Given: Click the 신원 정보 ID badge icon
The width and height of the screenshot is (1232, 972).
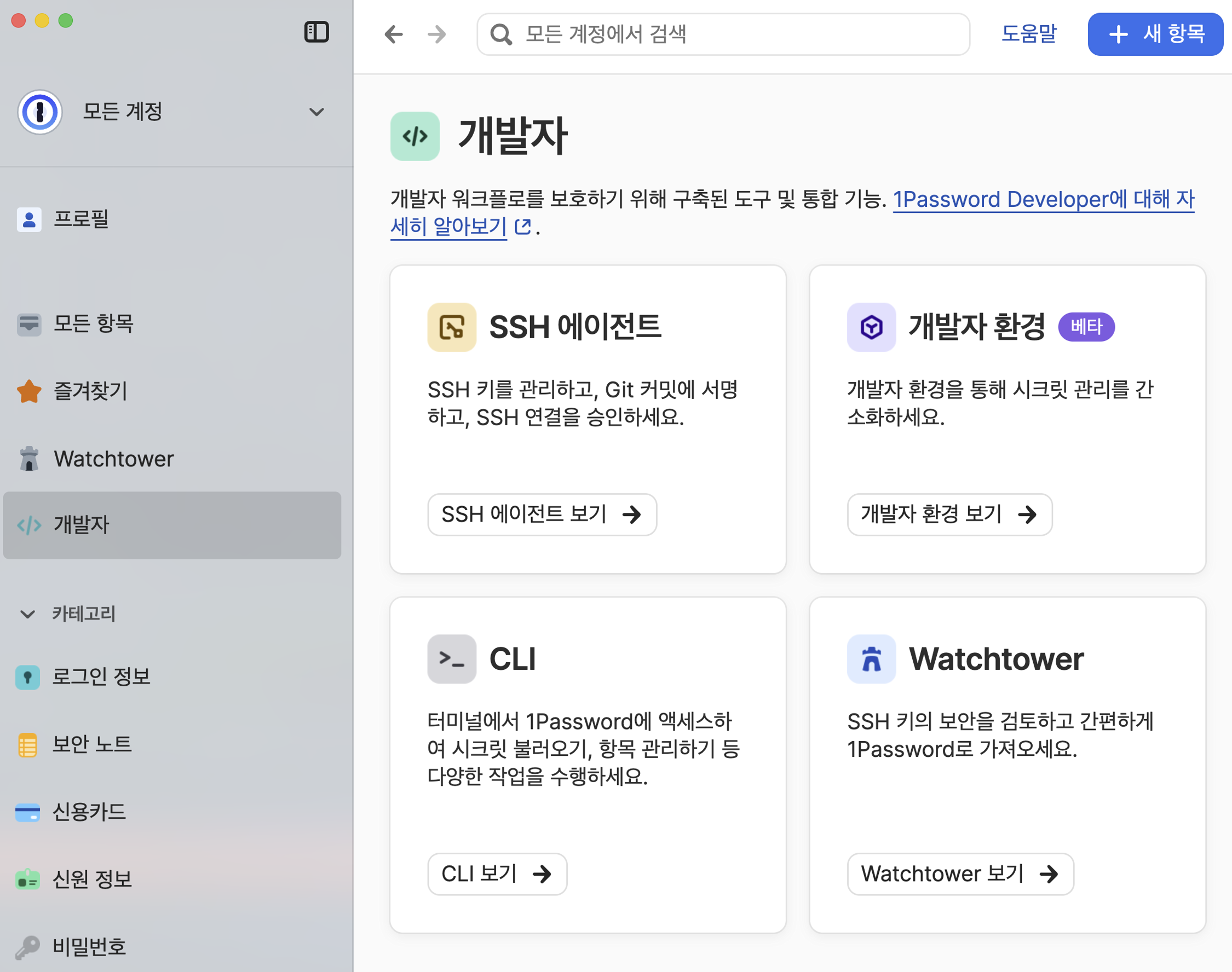Looking at the screenshot, I should (28, 880).
